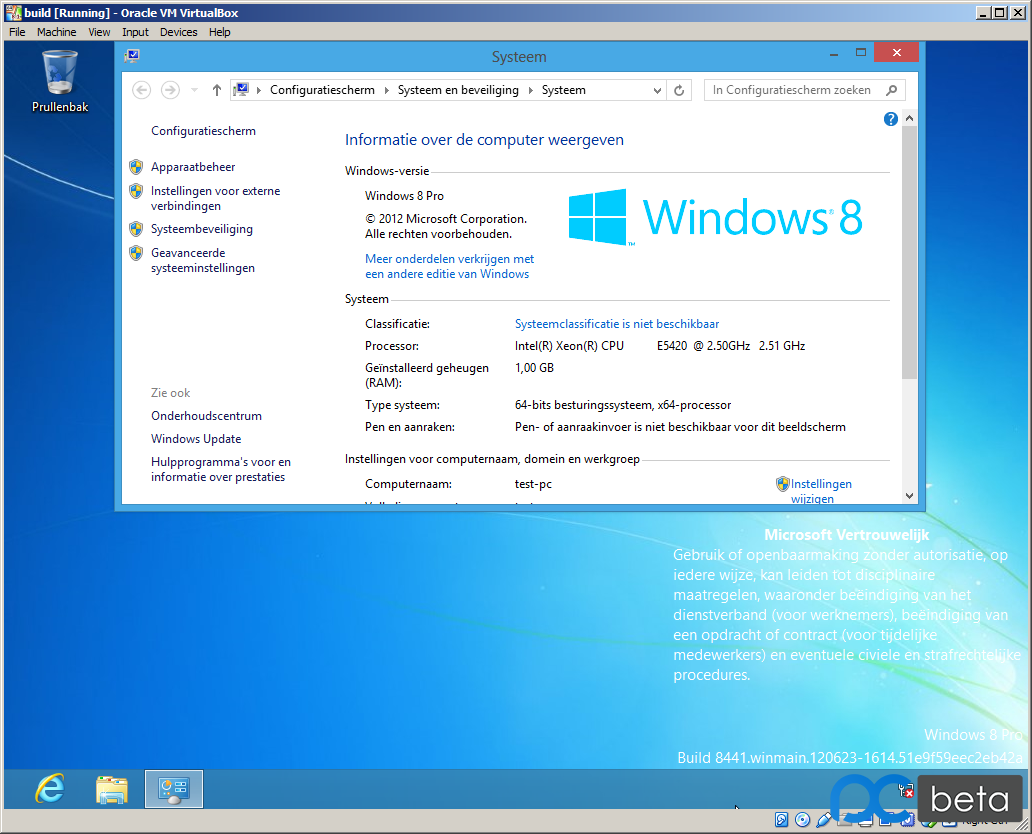Image resolution: width=1032 pixels, height=834 pixels.
Task: Click the Control Panel taskbar icon
Action: coord(174,789)
